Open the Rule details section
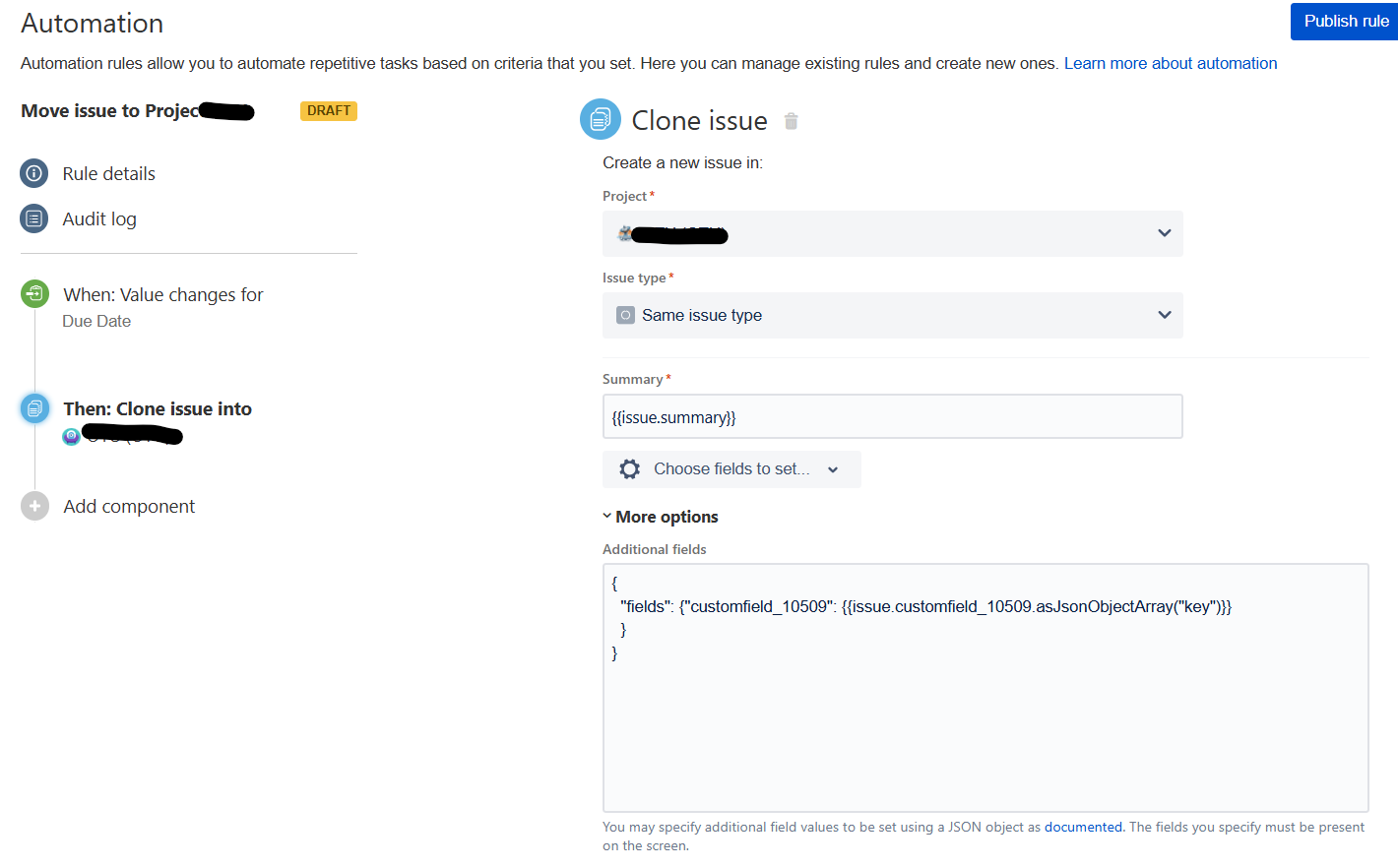1398x868 pixels. tap(108, 173)
